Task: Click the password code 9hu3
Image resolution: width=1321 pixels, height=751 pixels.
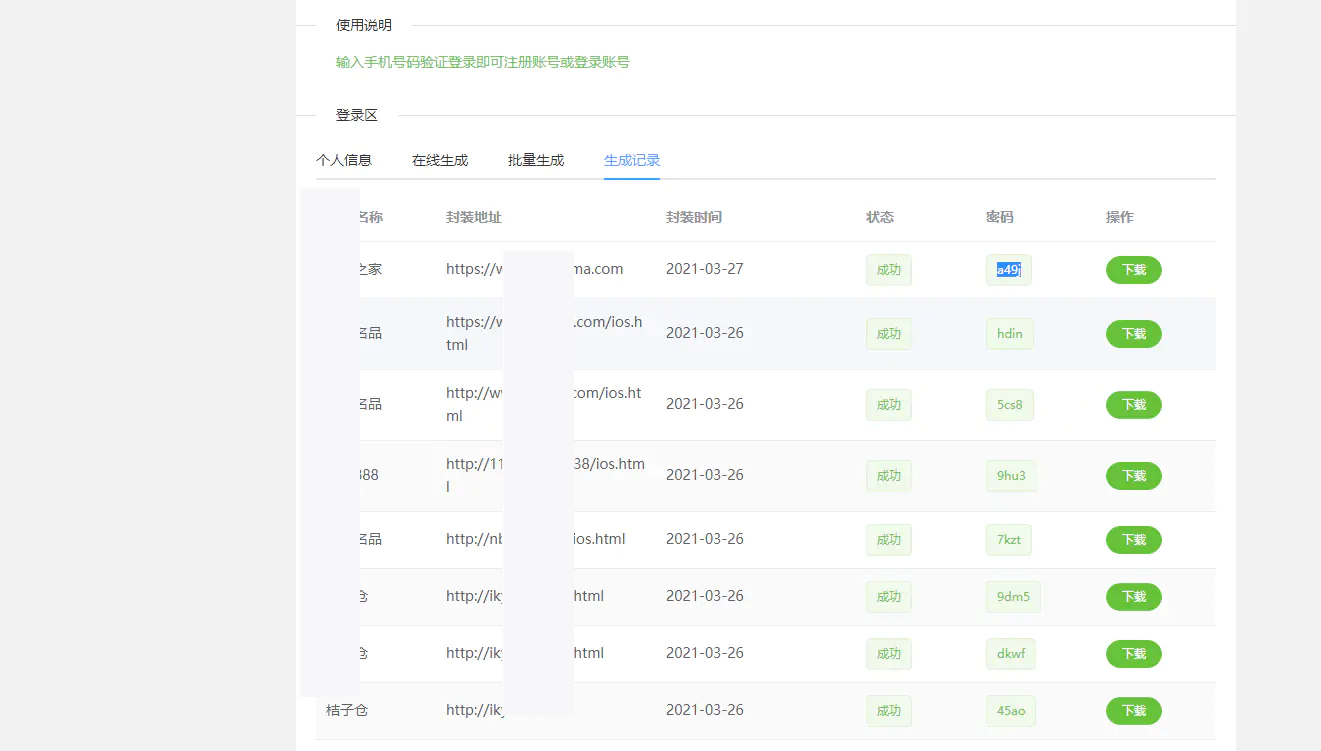Action: pyautogui.click(x=1010, y=476)
